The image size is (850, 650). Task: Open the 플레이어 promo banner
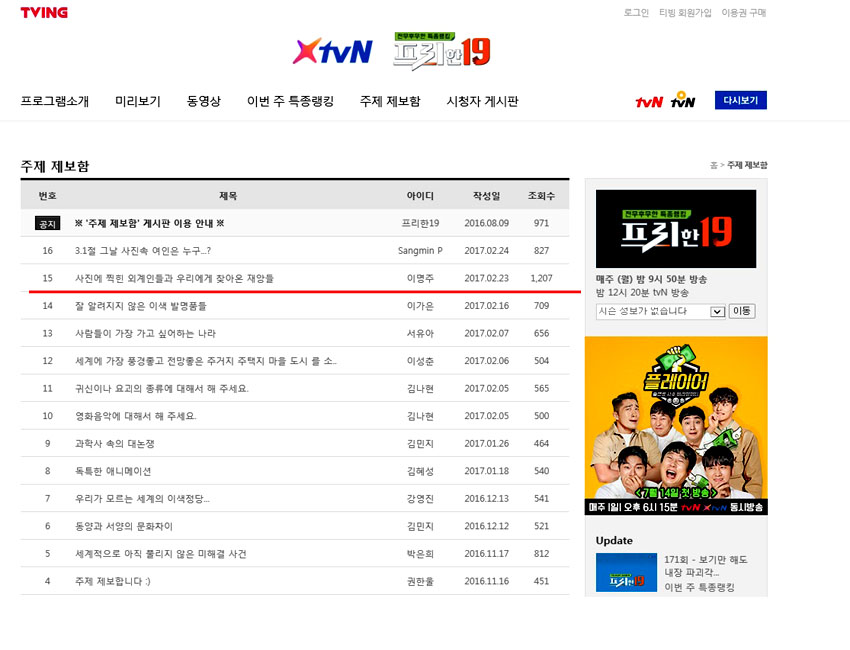click(x=676, y=425)
